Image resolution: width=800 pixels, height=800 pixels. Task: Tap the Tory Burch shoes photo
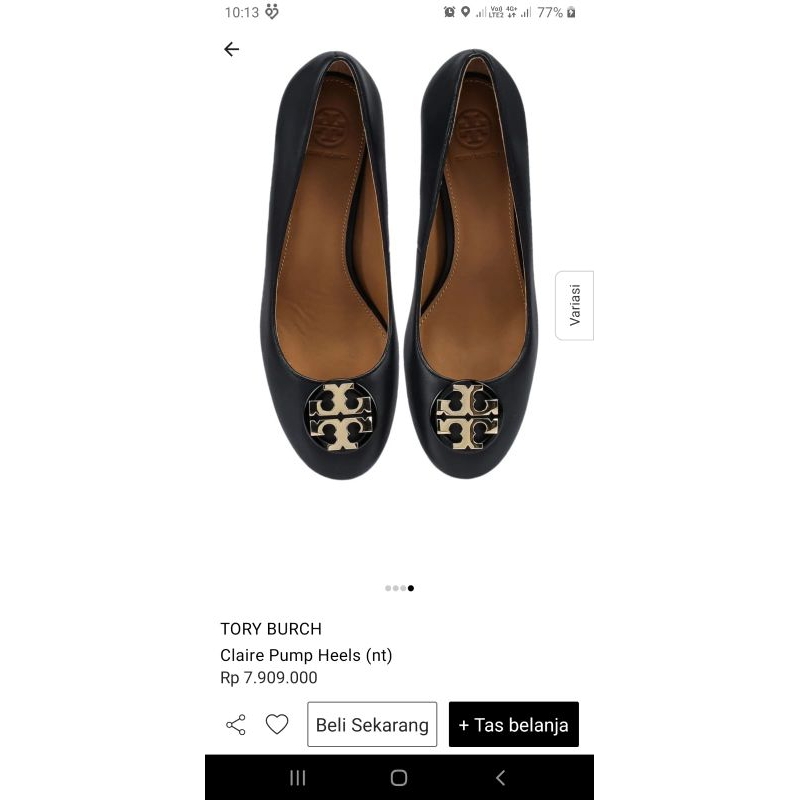(x=400, y=300)
